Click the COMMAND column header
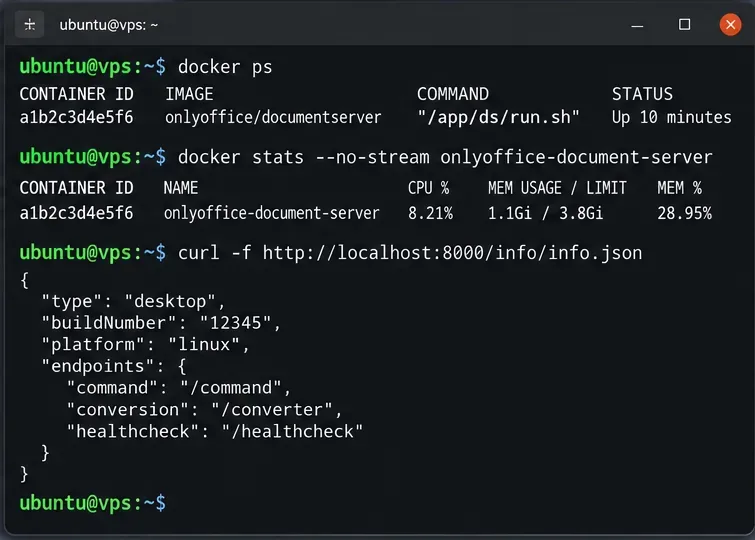The width and height of the screenshot is (755, 540). tap(453, 94)
